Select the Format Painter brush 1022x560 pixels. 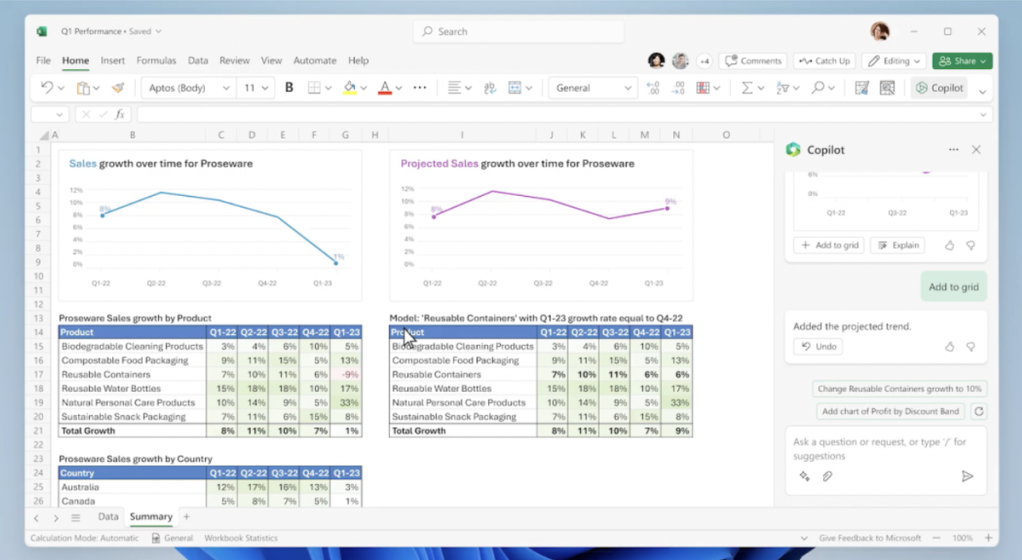point(118,87)
